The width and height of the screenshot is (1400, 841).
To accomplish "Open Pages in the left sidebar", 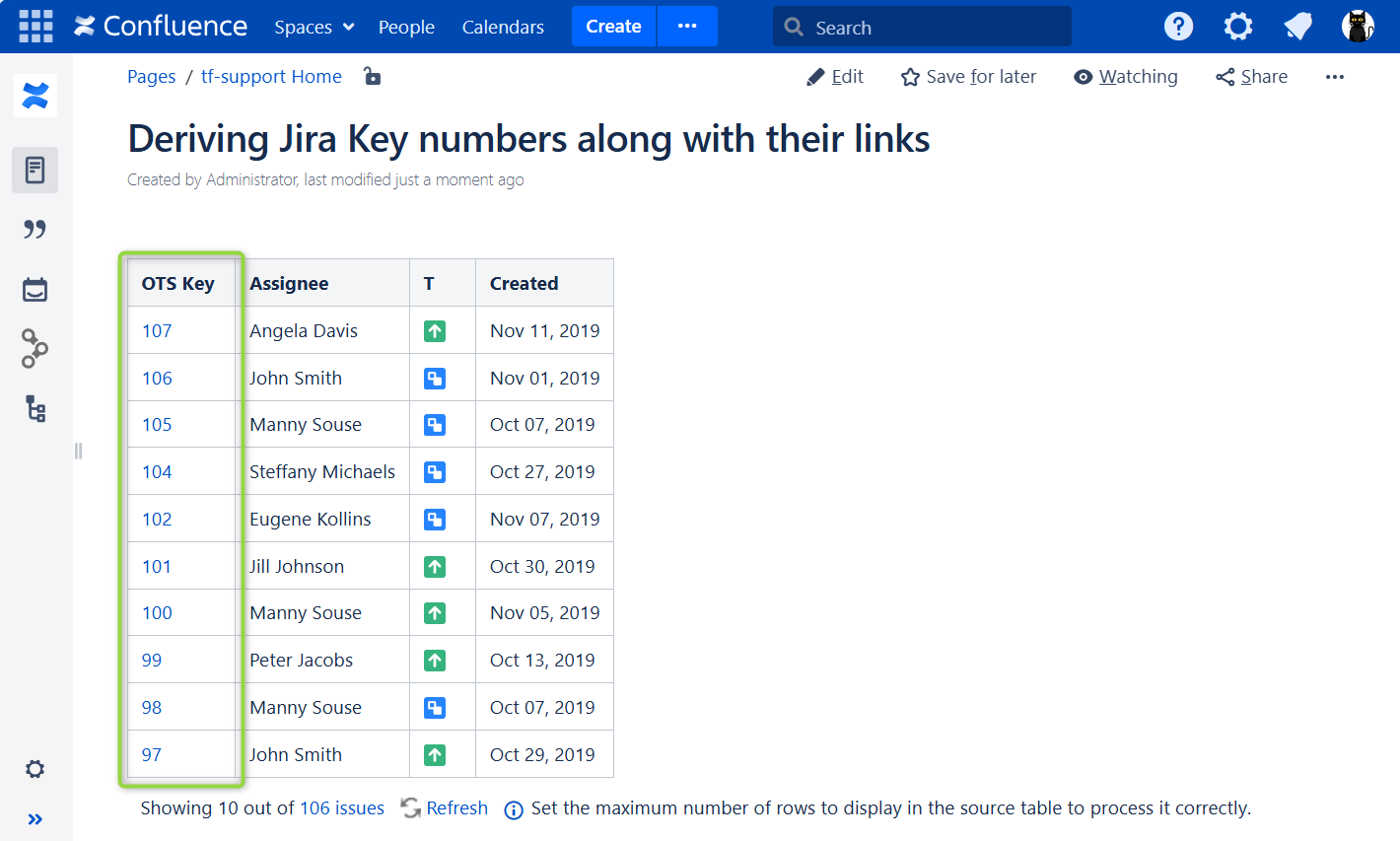I will [x=35, y=171].
